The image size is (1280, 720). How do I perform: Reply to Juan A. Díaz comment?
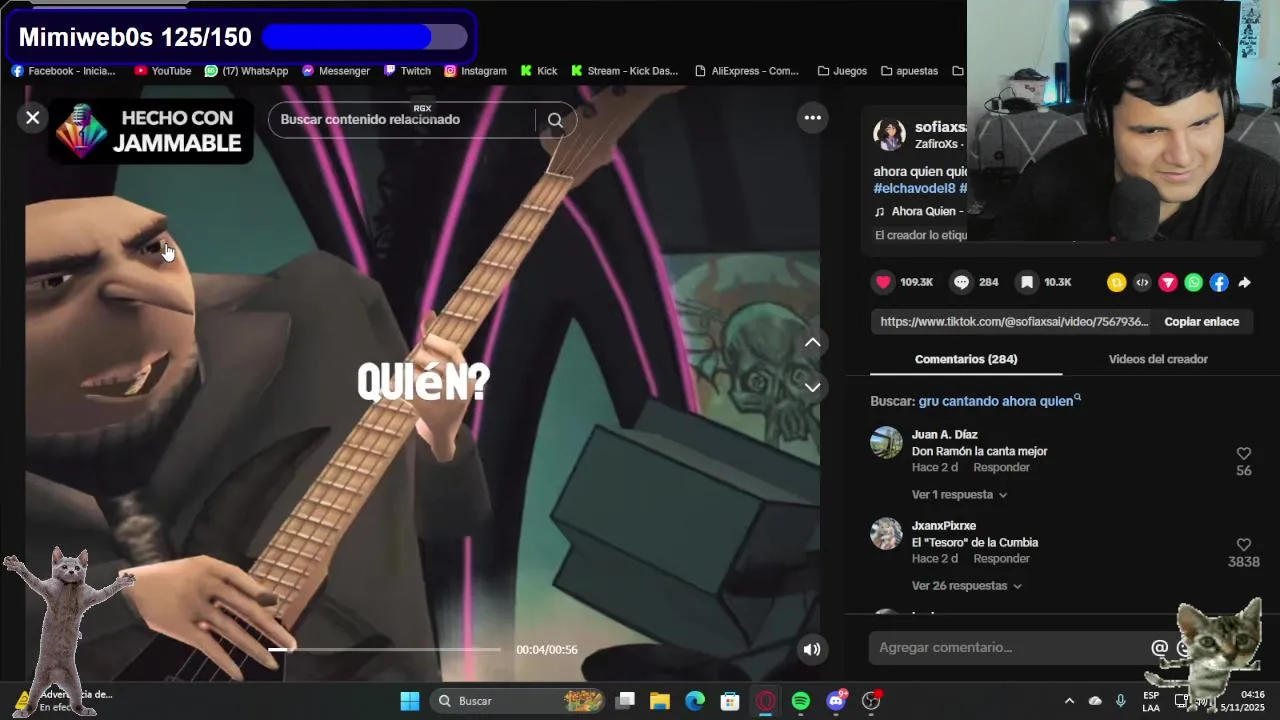point(1001,468)
